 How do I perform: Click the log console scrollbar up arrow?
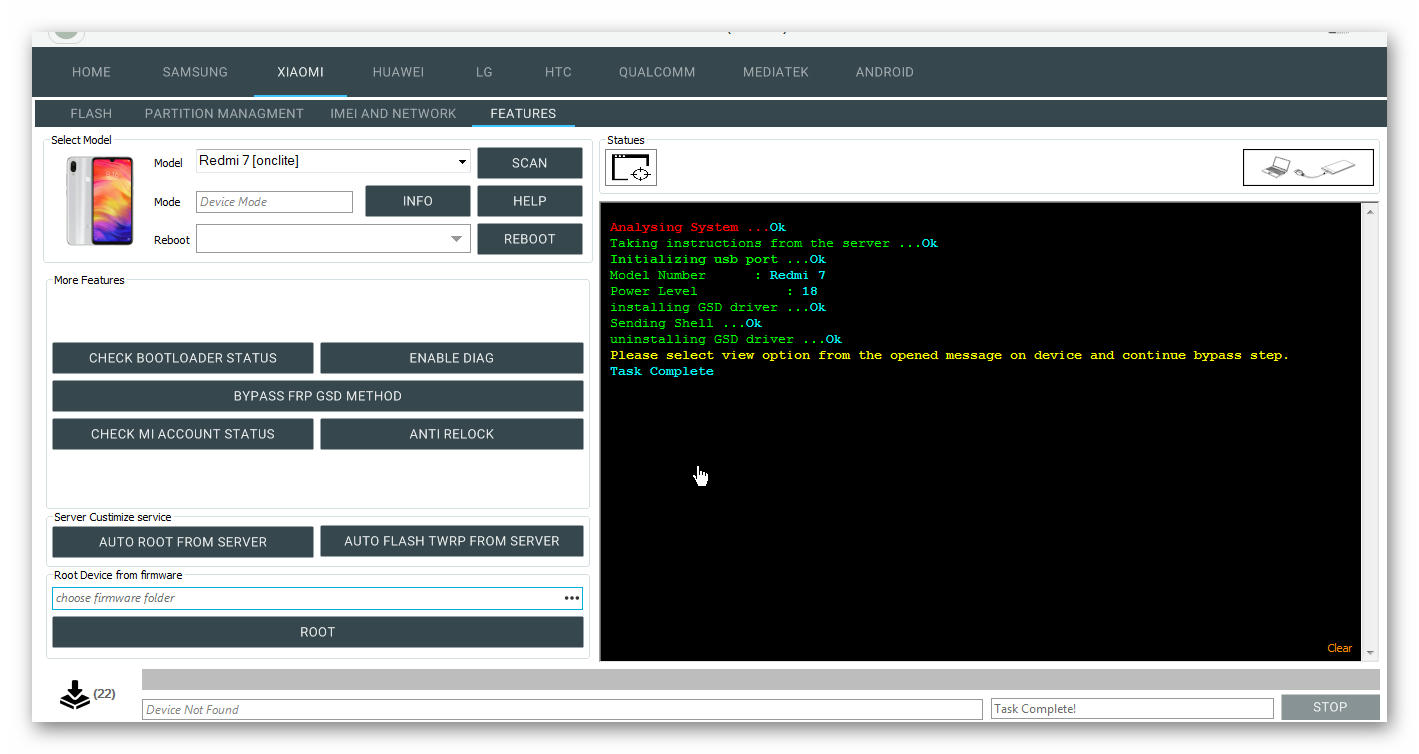[1370, 212]
